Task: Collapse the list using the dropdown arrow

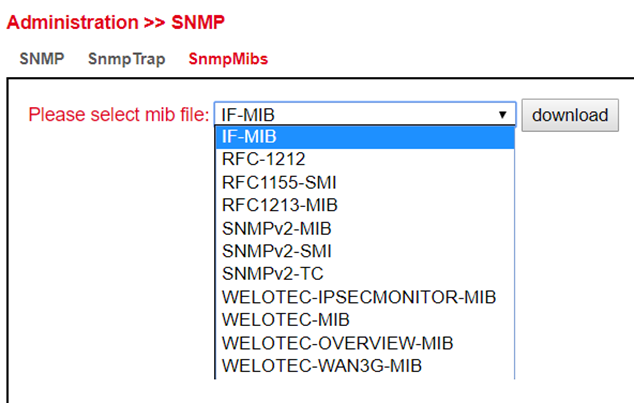Action: pyautogui.click(x=502, y=115)
